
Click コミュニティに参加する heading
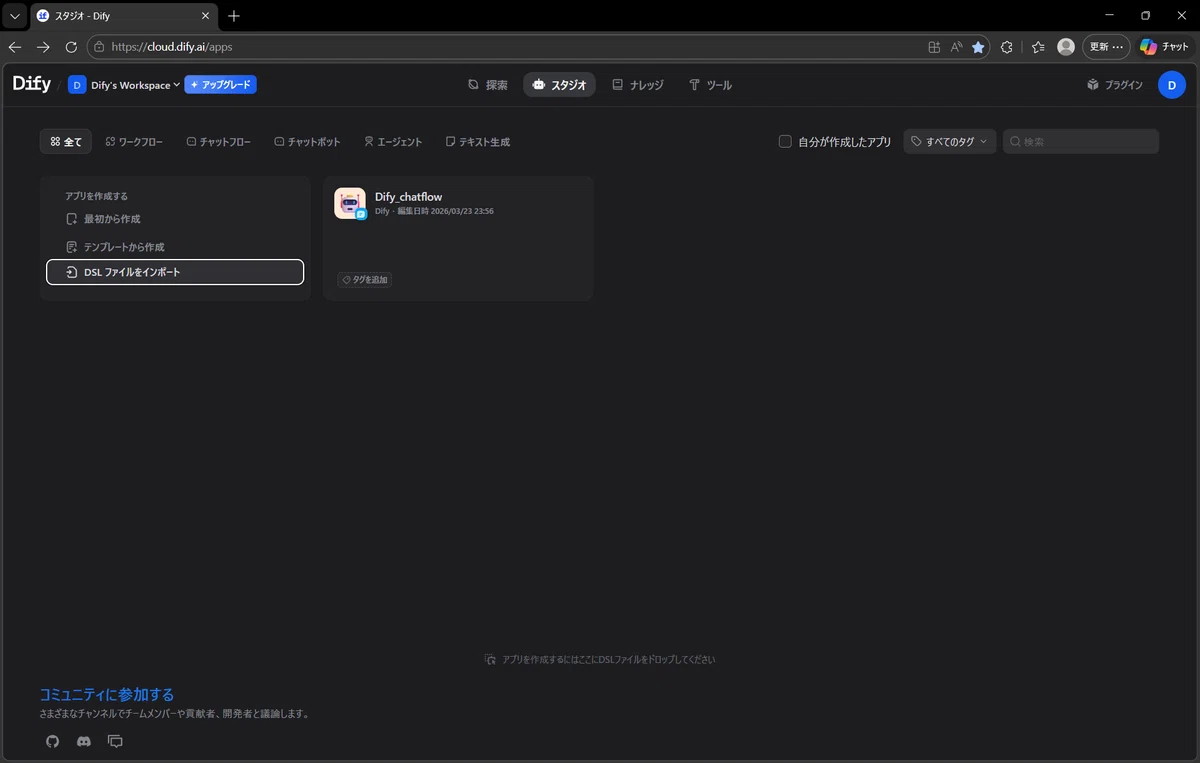tap(107, 694)
